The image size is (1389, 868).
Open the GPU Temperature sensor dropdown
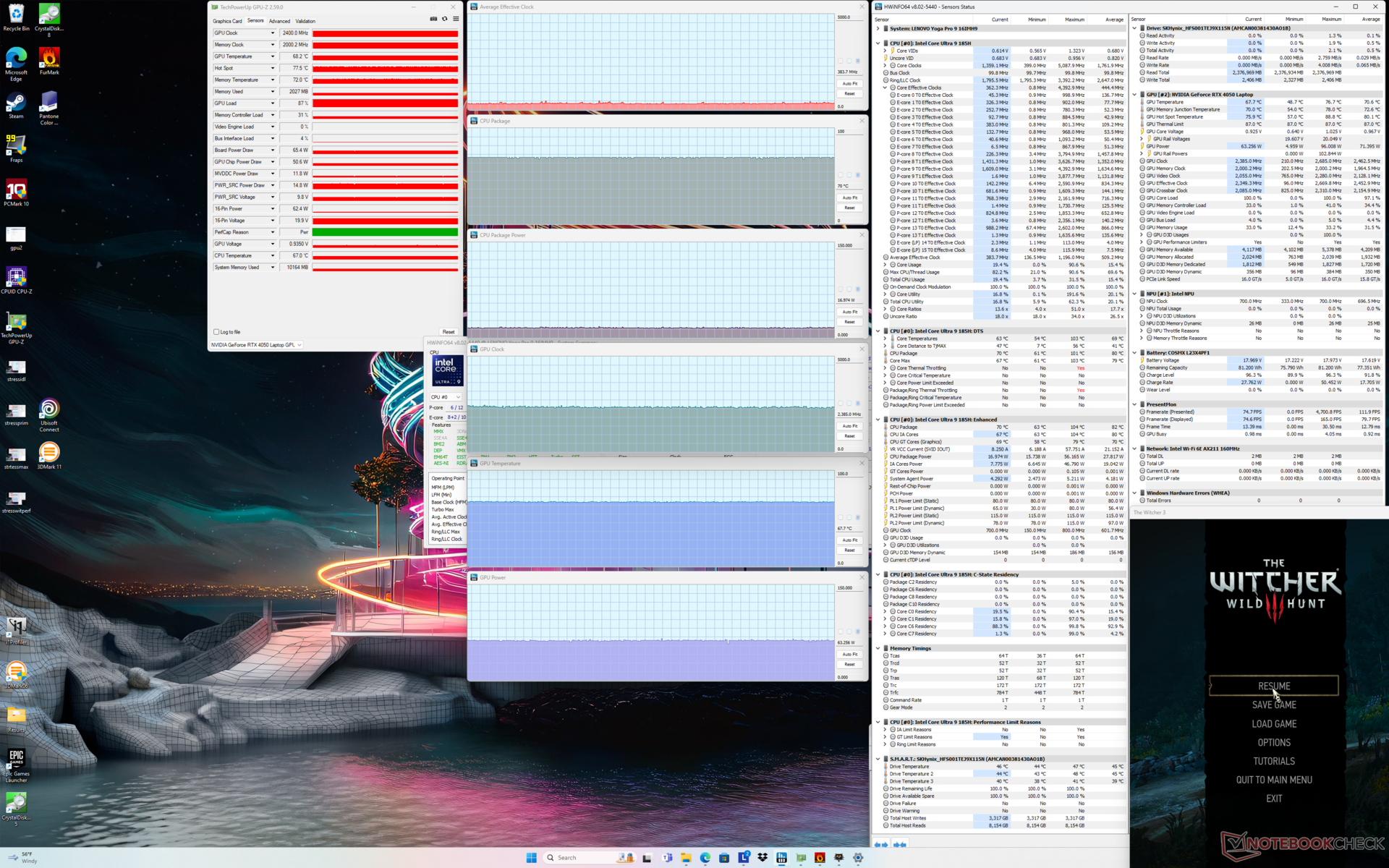click(273, 56)
